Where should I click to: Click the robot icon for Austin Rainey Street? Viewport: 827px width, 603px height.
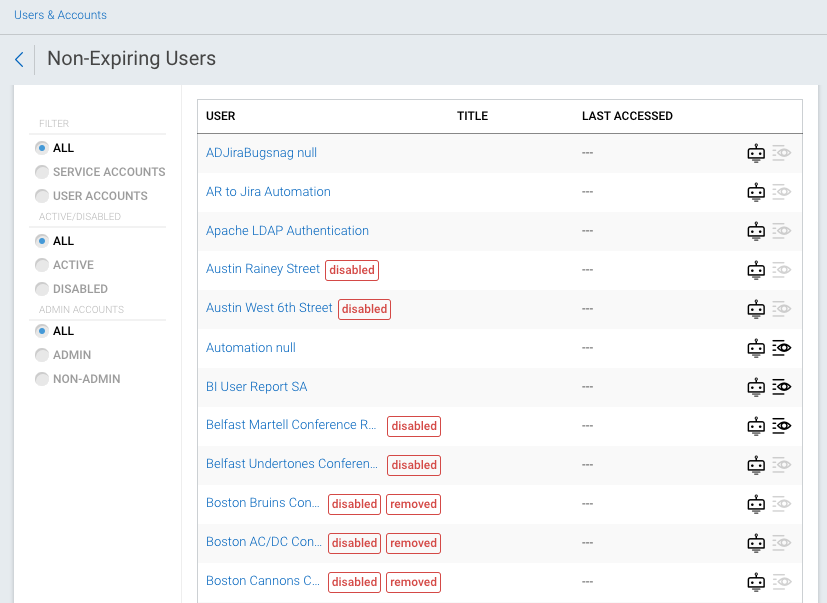(756, 270)
